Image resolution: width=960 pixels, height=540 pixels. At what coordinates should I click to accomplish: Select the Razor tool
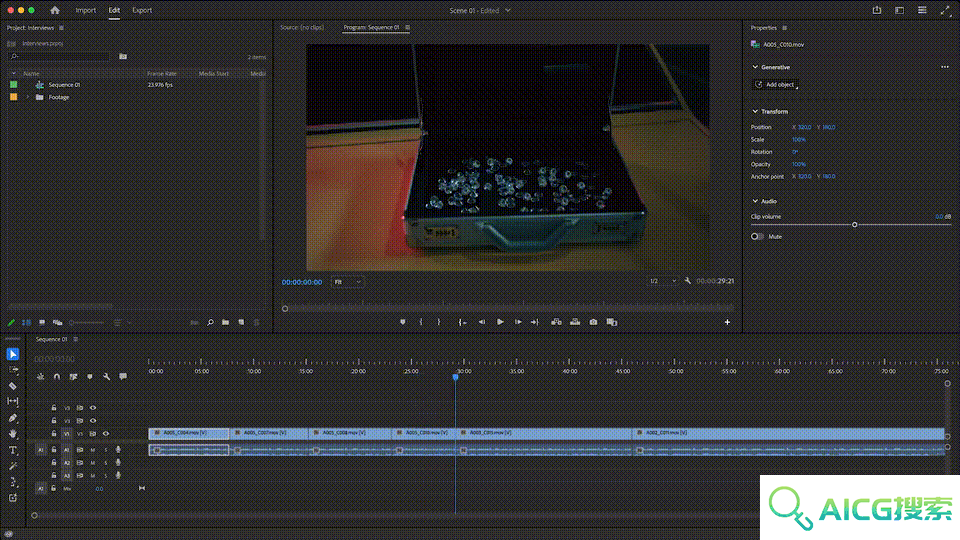[13, 386]
